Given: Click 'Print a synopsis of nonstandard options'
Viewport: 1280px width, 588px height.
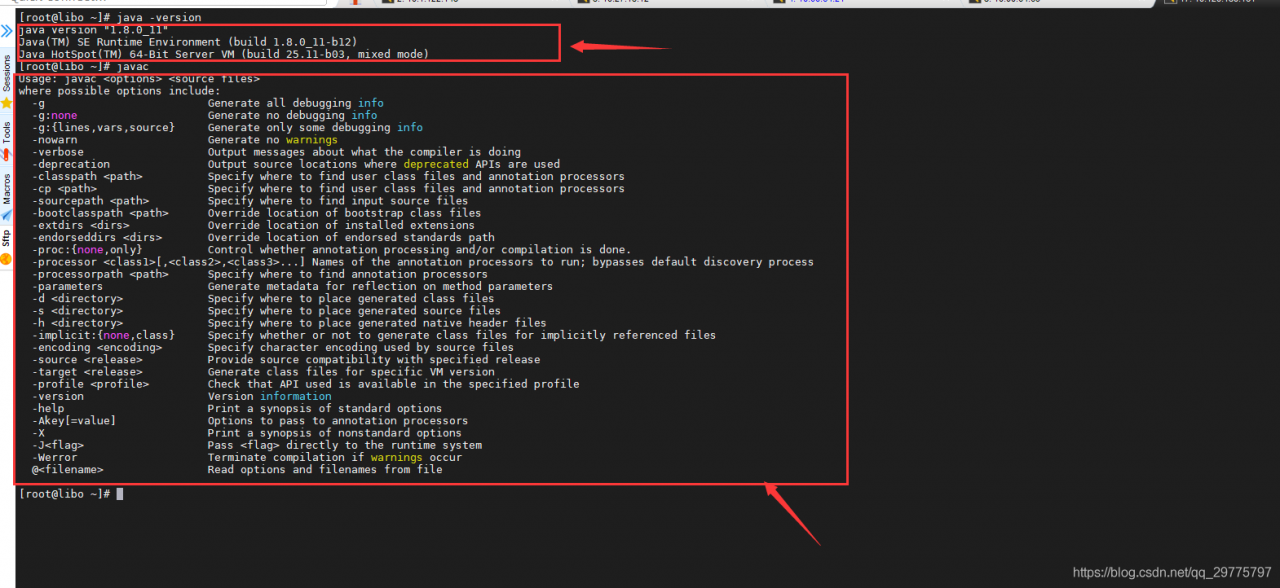Looking at the screenshot, I should point(335,433).
